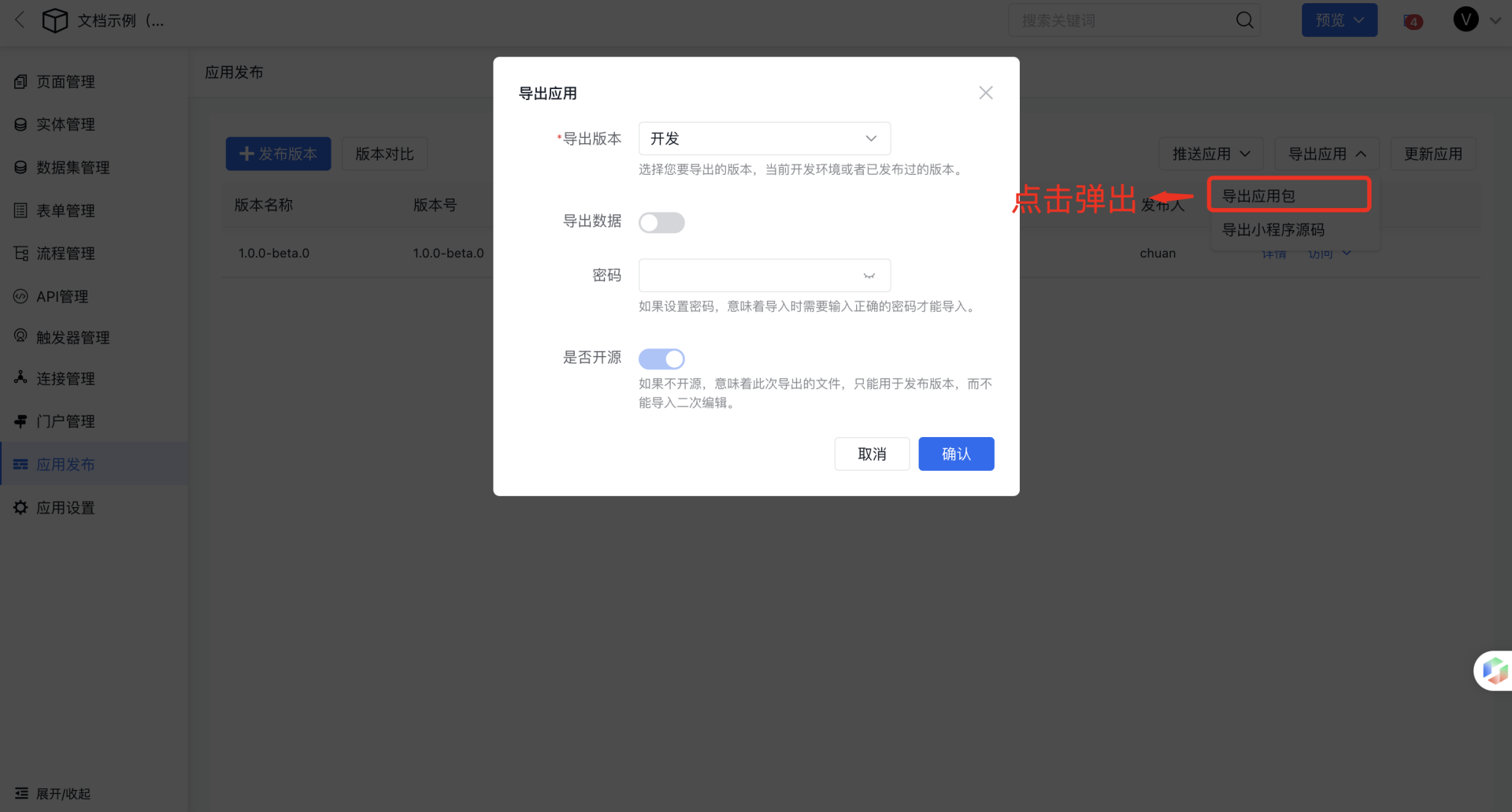Open 页面管理 from the sidebar
This screenshot has height=812, width=1512.
point(66,81)
